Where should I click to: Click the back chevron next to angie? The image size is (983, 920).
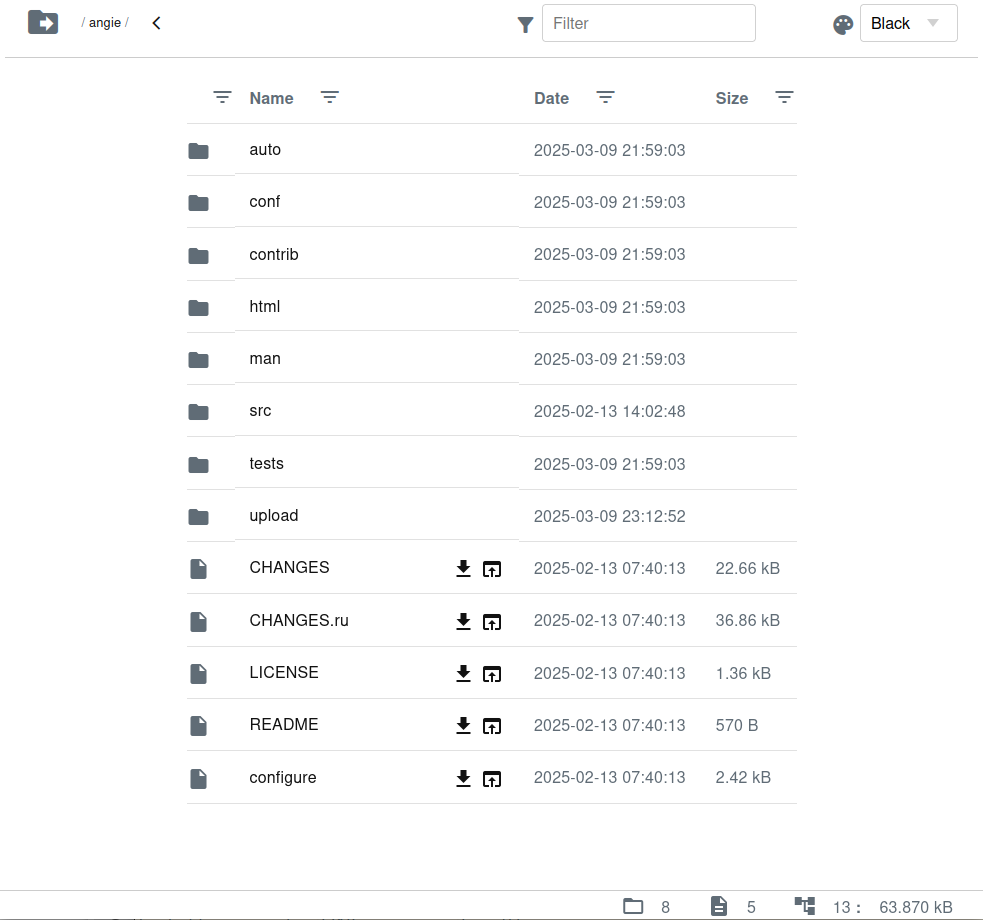[x=156, y=23]
